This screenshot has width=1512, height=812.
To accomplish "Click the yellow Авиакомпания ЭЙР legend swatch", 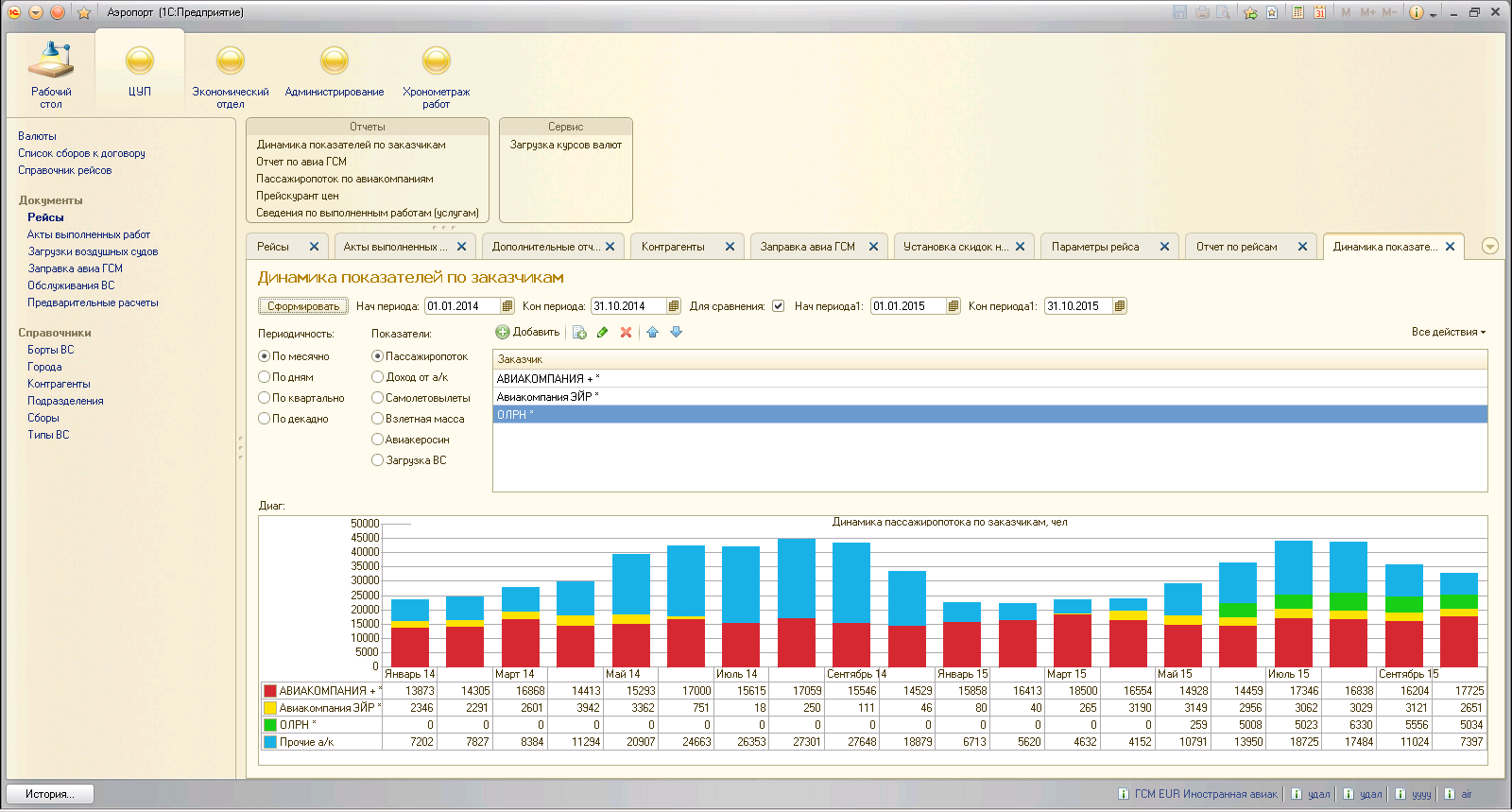I will [x=270, y=708].
